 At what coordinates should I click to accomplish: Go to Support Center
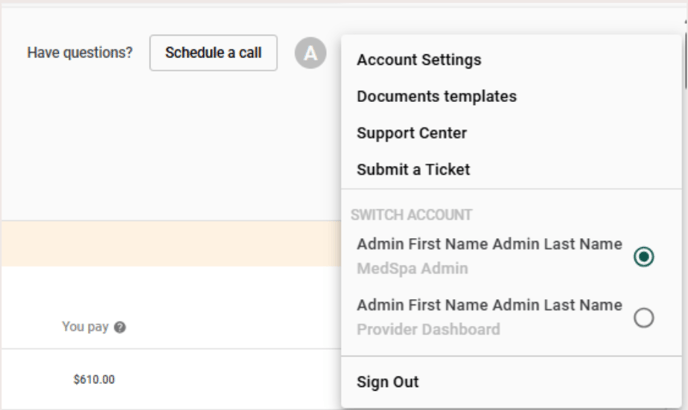pos(412,133)
